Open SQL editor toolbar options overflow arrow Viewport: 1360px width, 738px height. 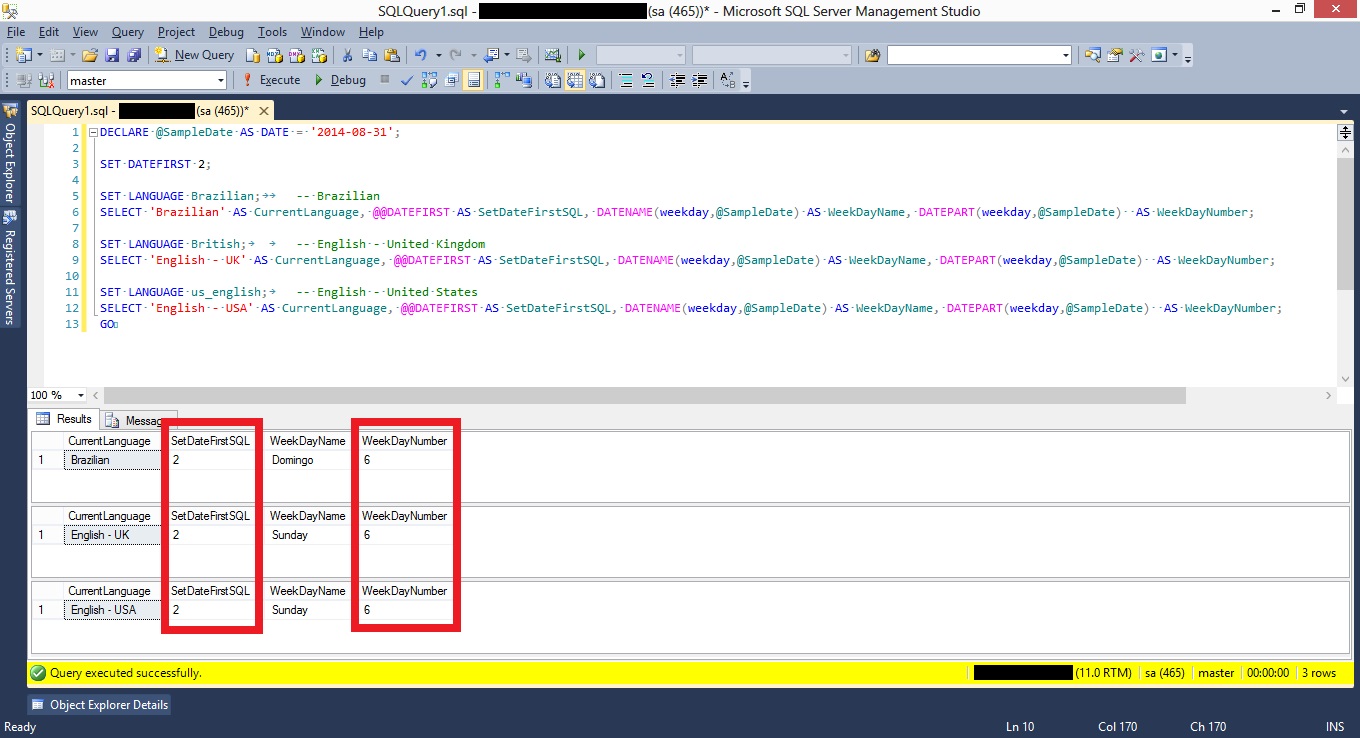pos(745,83)
